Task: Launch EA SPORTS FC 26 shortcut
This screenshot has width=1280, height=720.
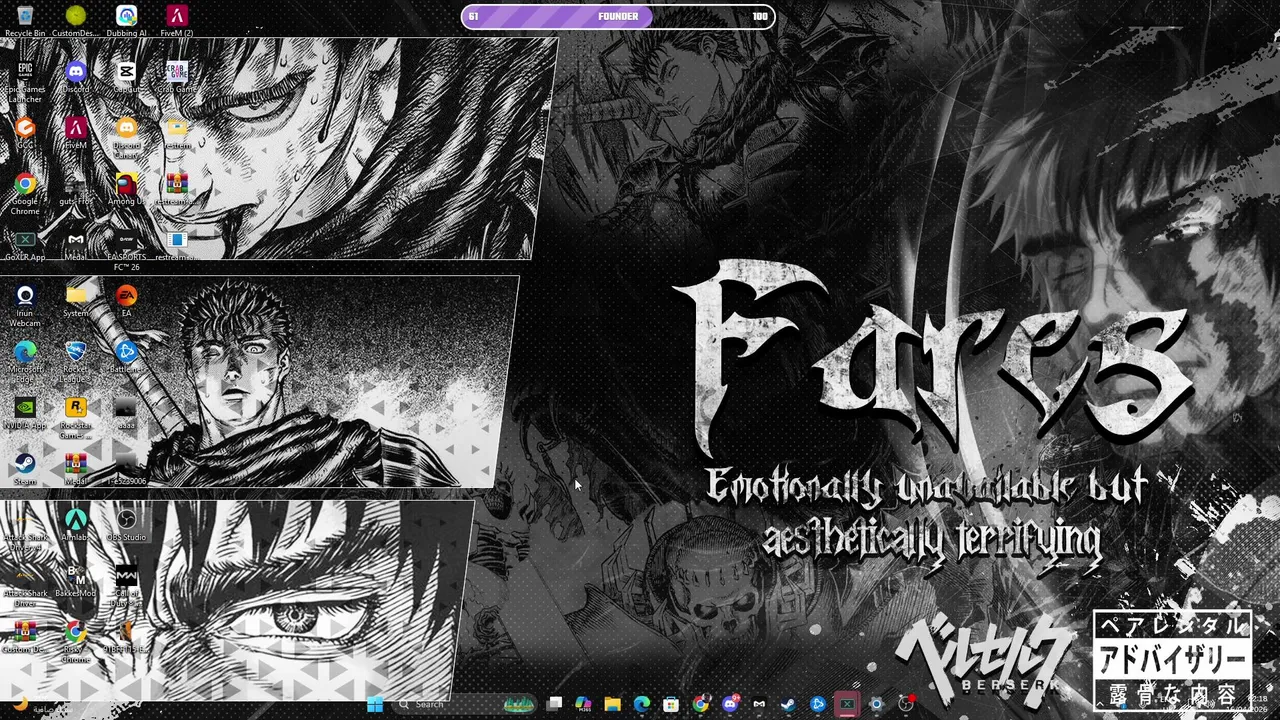Action: [126, 249]
